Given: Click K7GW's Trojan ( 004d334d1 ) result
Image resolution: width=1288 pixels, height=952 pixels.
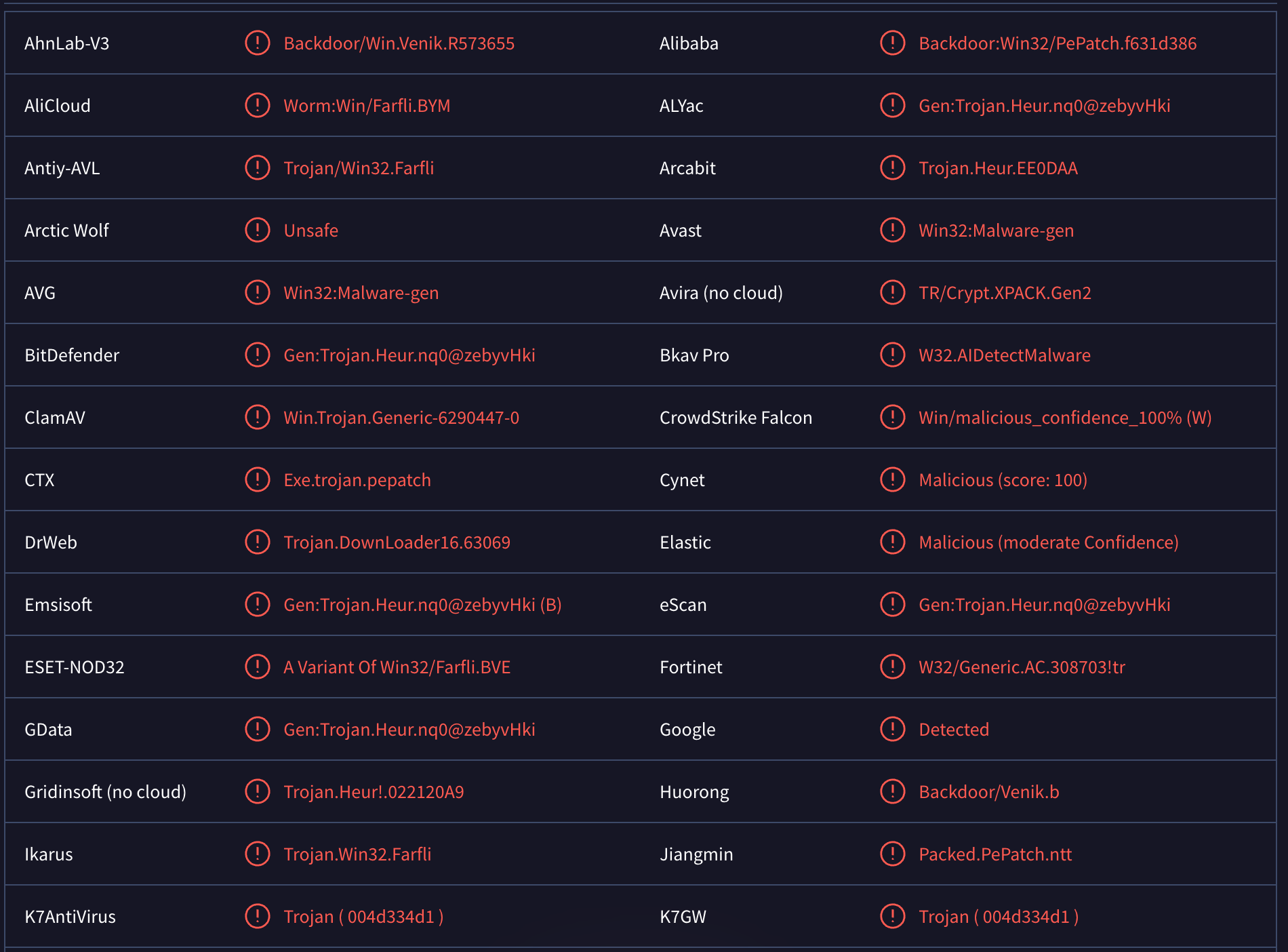Looking at the screenshot, I should tap(998, 917).
